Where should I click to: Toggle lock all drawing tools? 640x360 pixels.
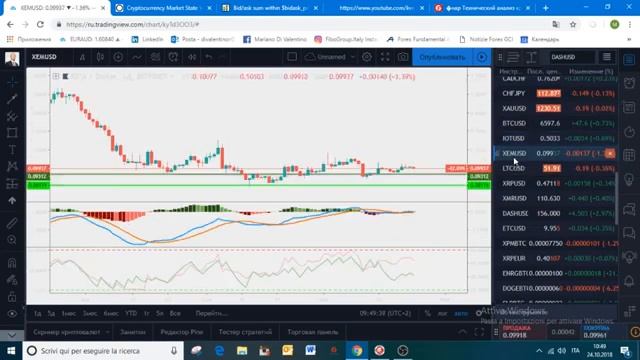coord(12,297)
